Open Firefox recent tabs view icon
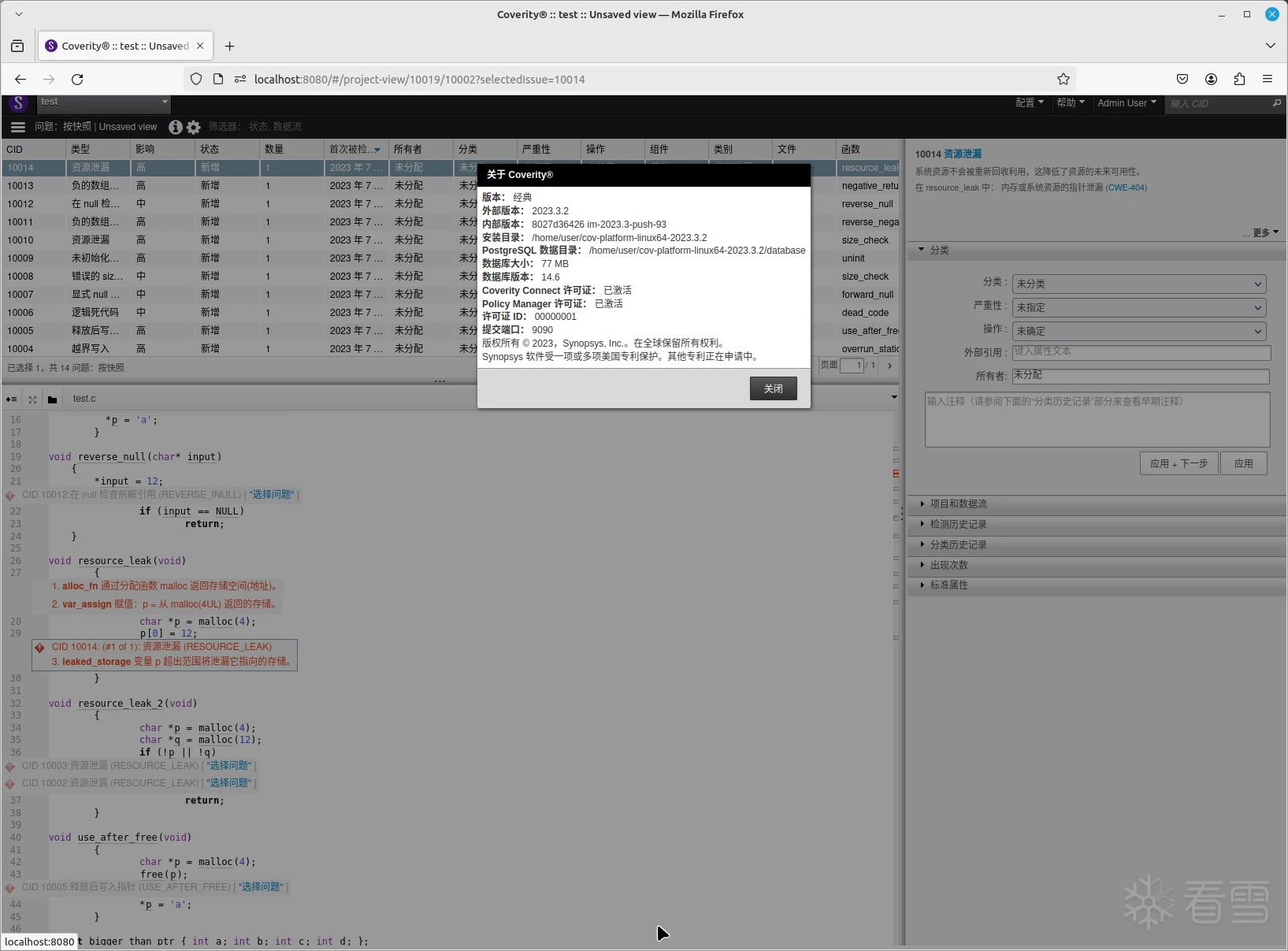This screenshot has height=951, width=1288. click(17, 46)
